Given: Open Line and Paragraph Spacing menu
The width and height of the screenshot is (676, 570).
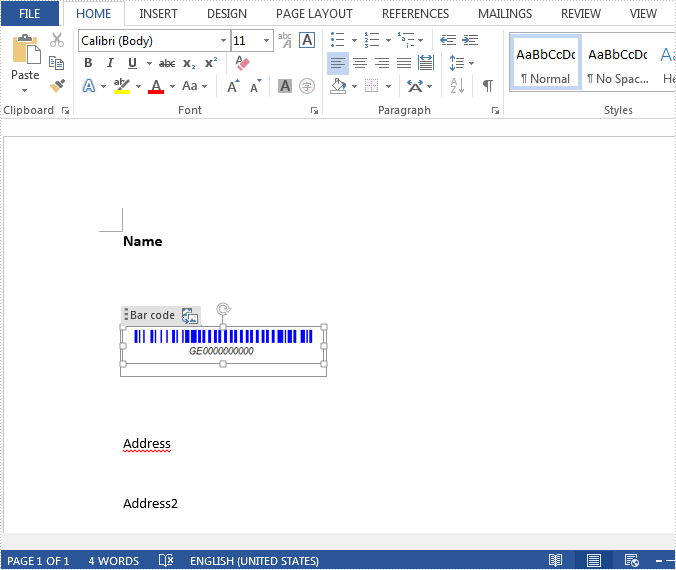Looking at the screenshot, I should 462,63.
